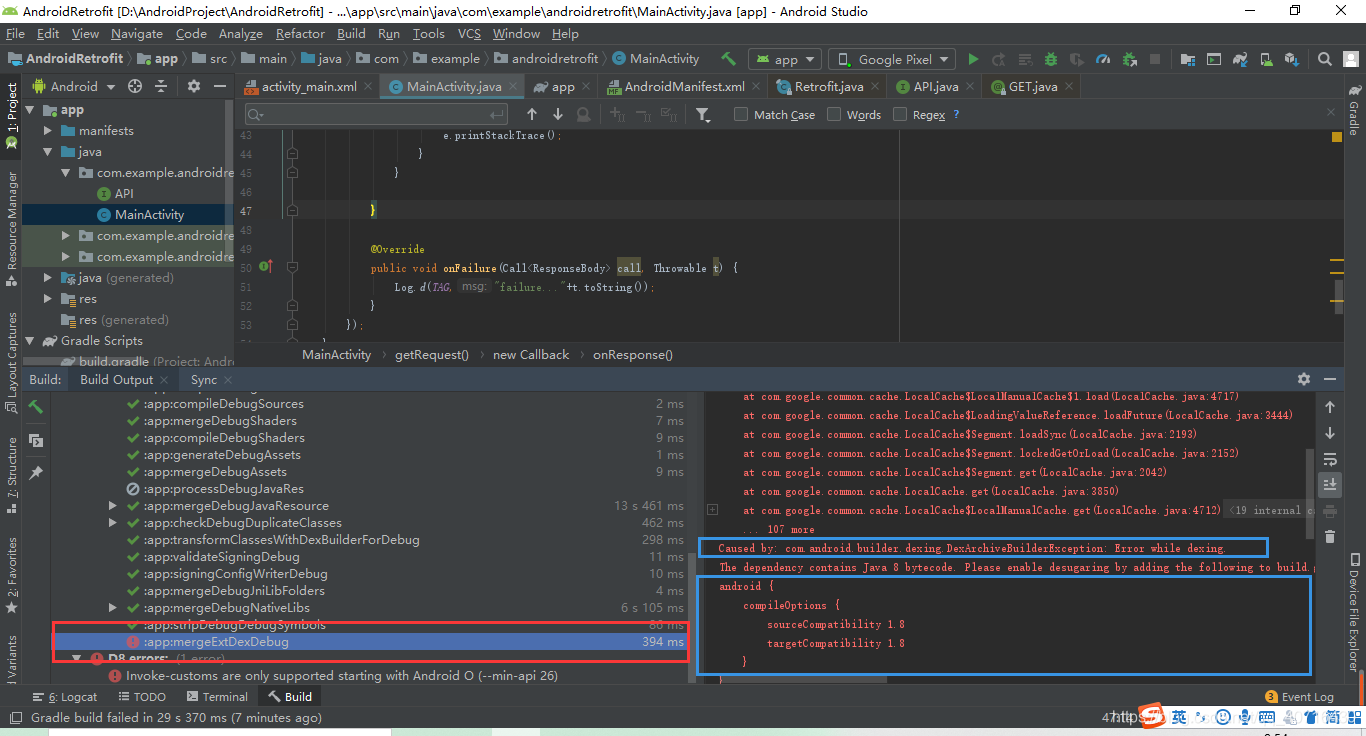Click scroll to end icon in build output
Screen dimensions: 1366x736
[1330, 485]
